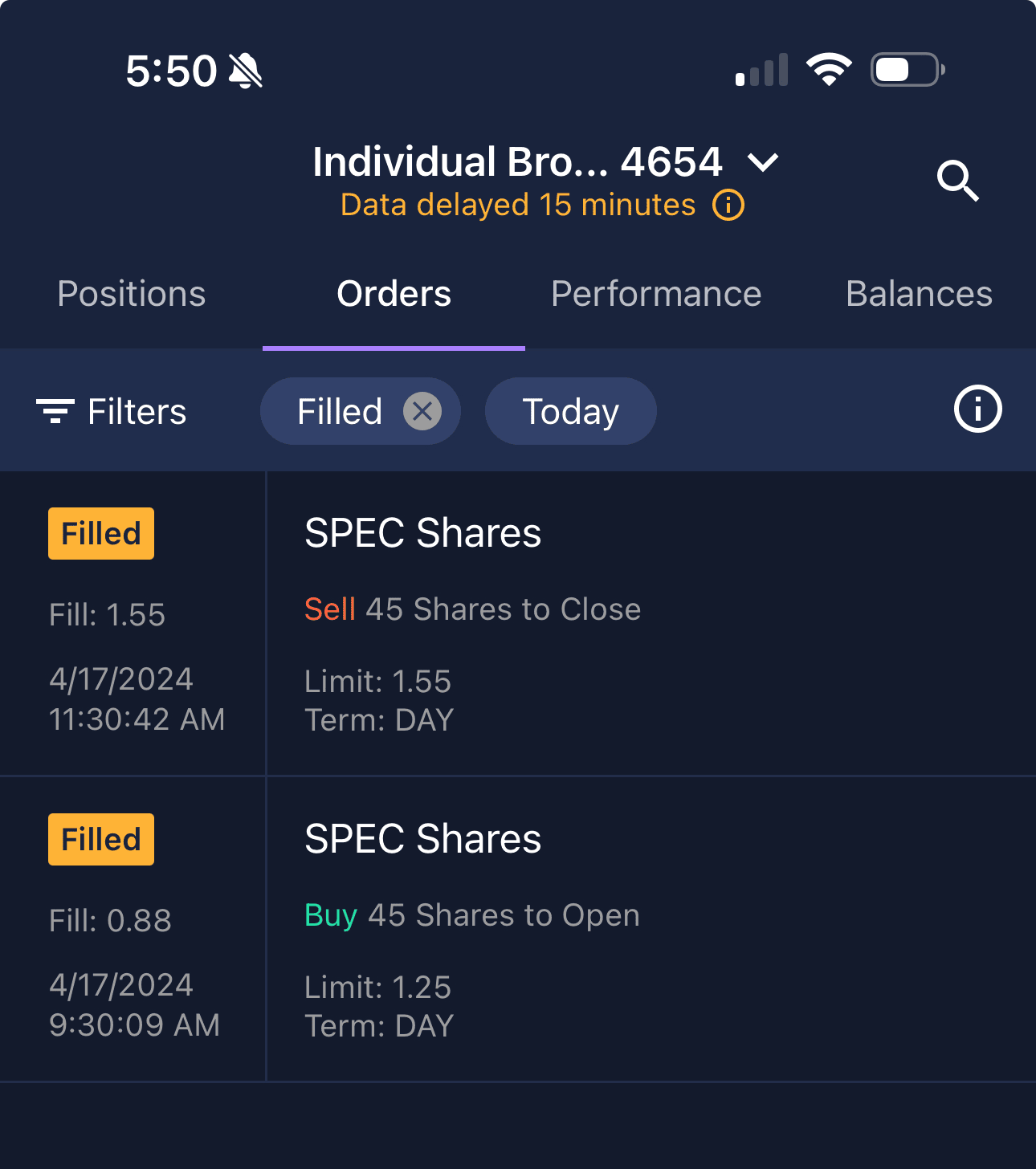Open the Buy 45 Shares to Open order
This screenshot has width=1036, height=1169.
pyautogui.click(x=472, y=915)
